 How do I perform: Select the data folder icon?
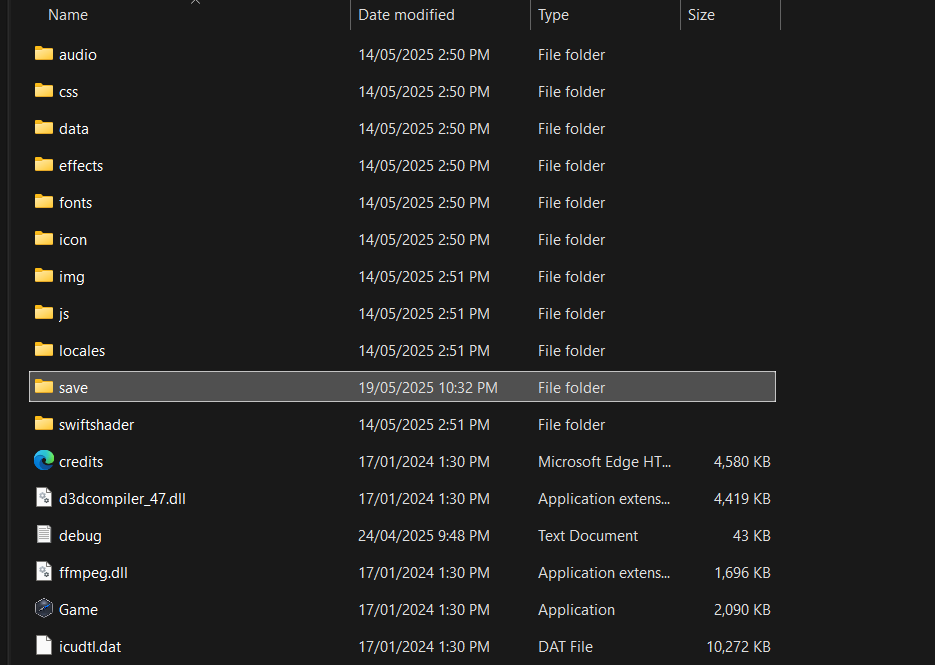pyautogui.click(x=44, y=128)
